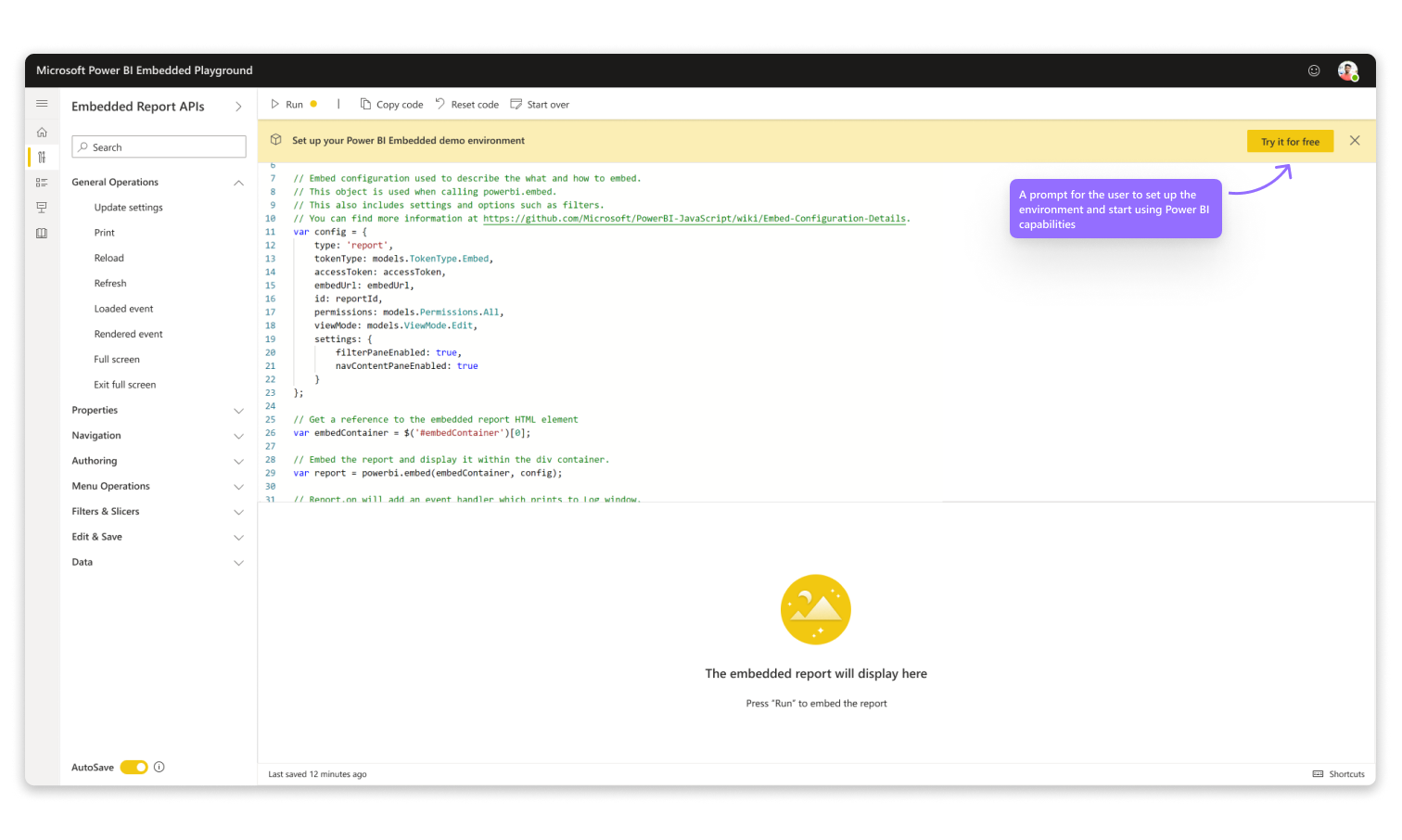Expand the Edit & Save section
Image resolution: width=1402 pixels, height=840 pixels.
[238, 537]
